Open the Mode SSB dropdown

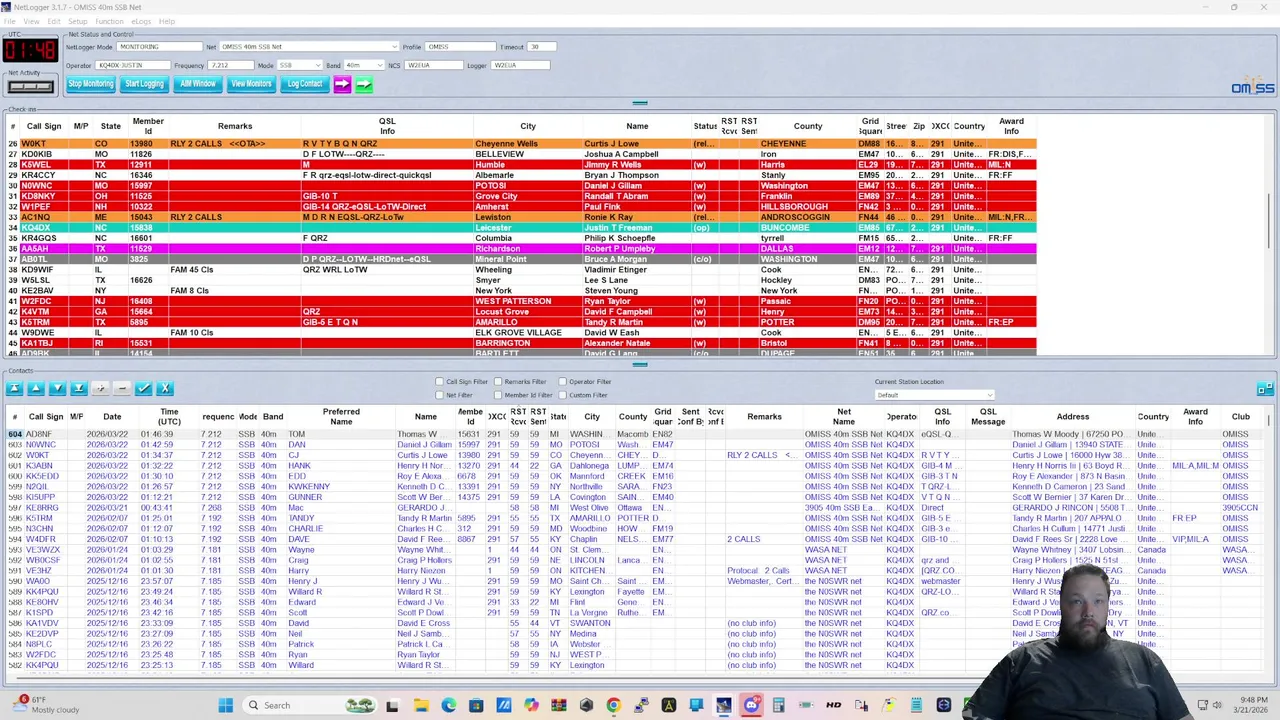pyautogui.click(x=300, y=65)
